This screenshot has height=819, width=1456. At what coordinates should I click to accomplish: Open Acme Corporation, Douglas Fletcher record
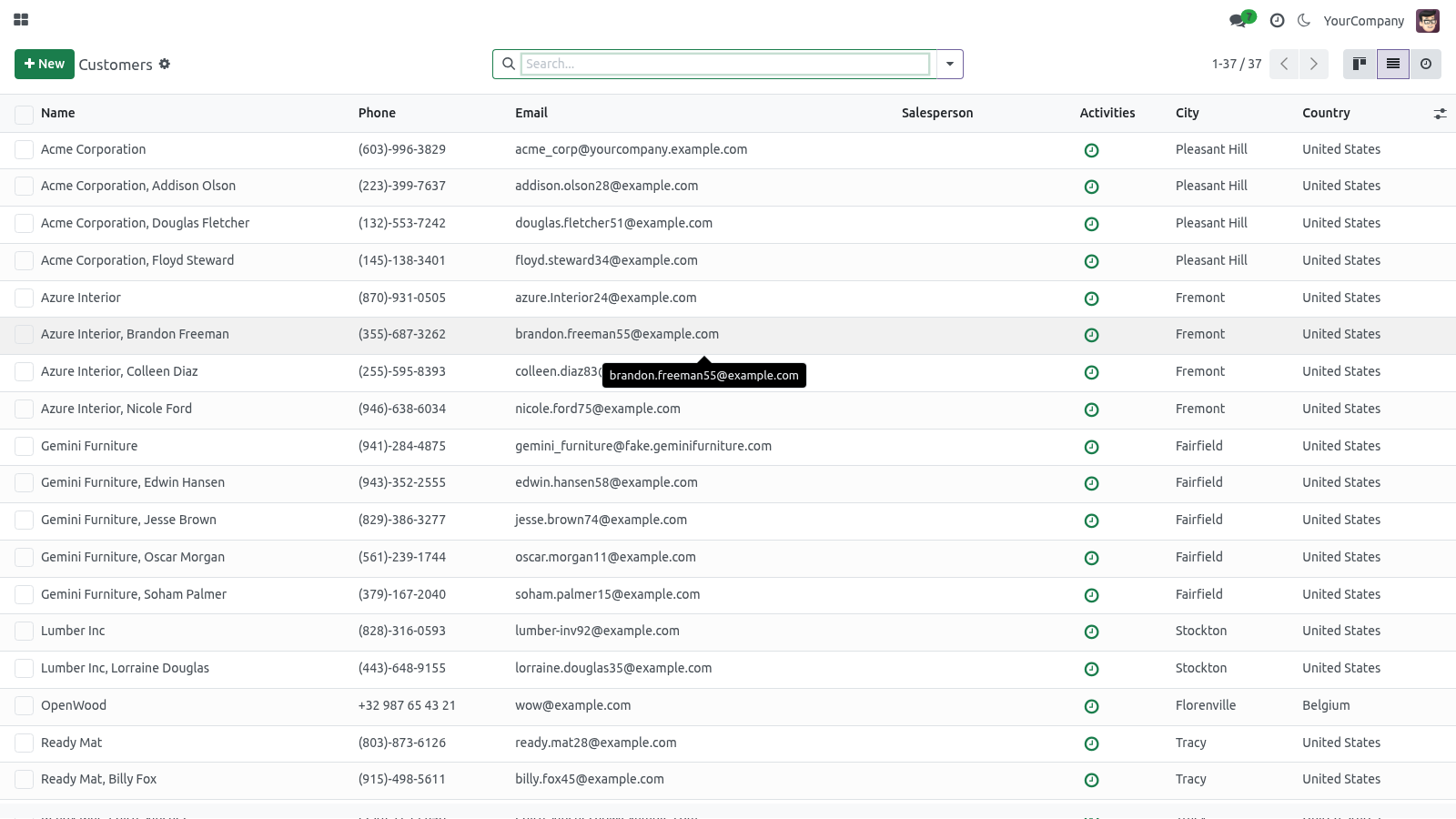(x=145, y=223)
